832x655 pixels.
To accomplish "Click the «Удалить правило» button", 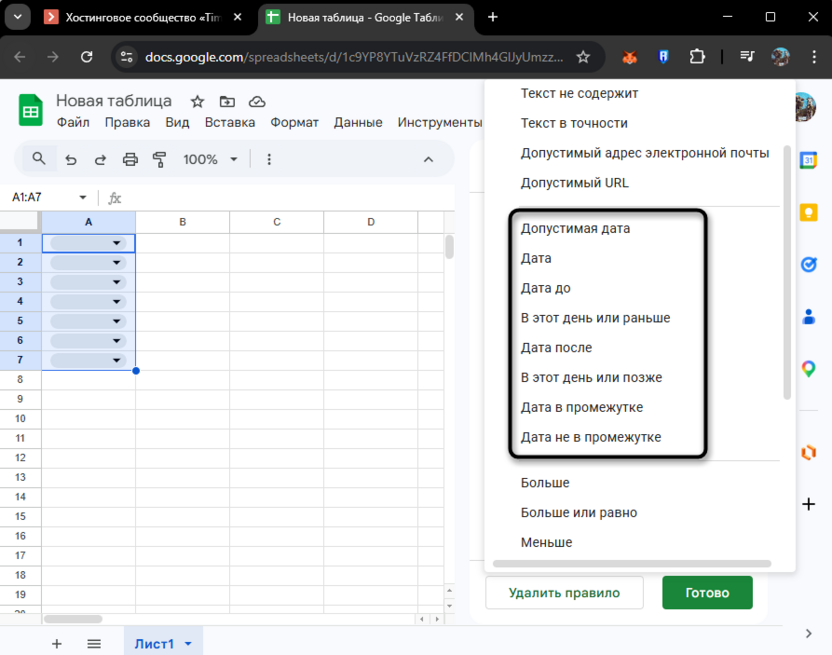I will (x=563, y=592).
